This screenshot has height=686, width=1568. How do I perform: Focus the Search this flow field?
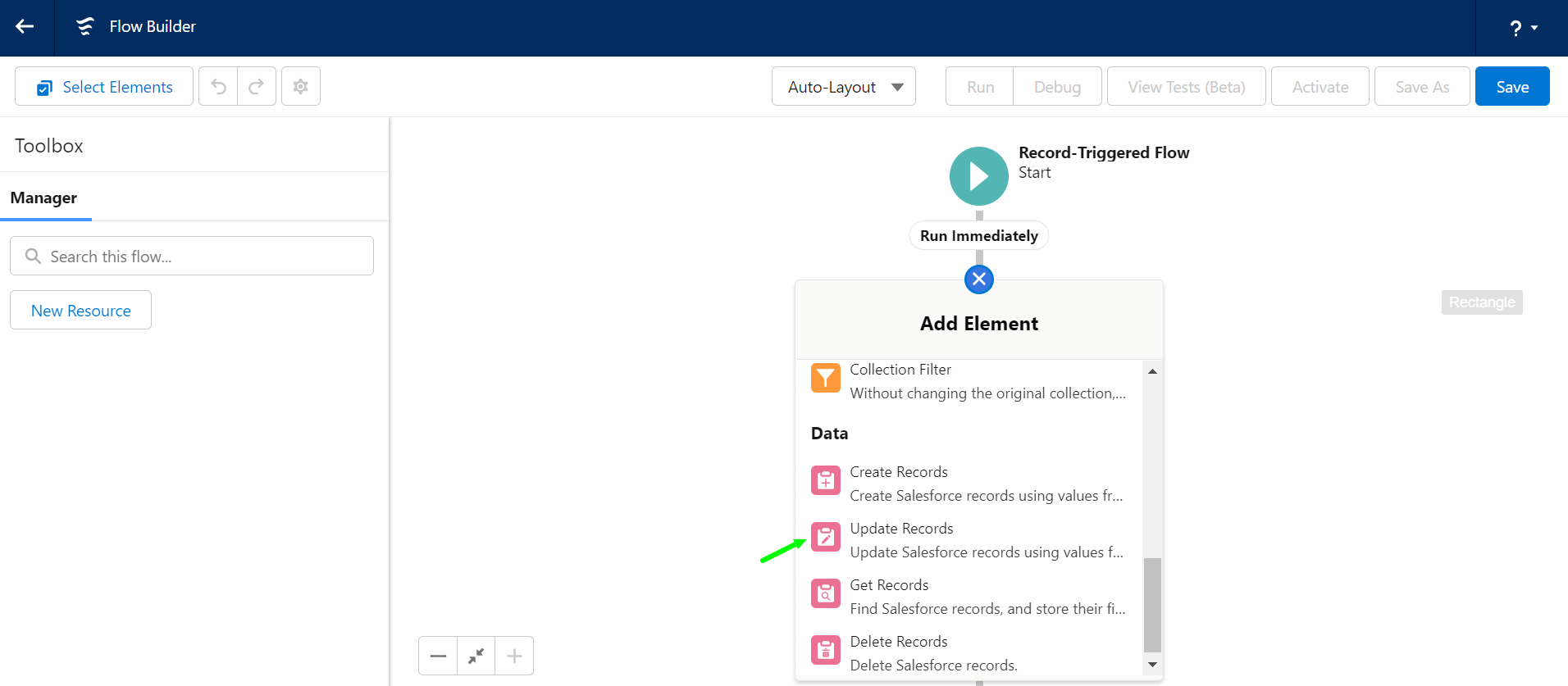pyautogui.click(x=192, y=257)
